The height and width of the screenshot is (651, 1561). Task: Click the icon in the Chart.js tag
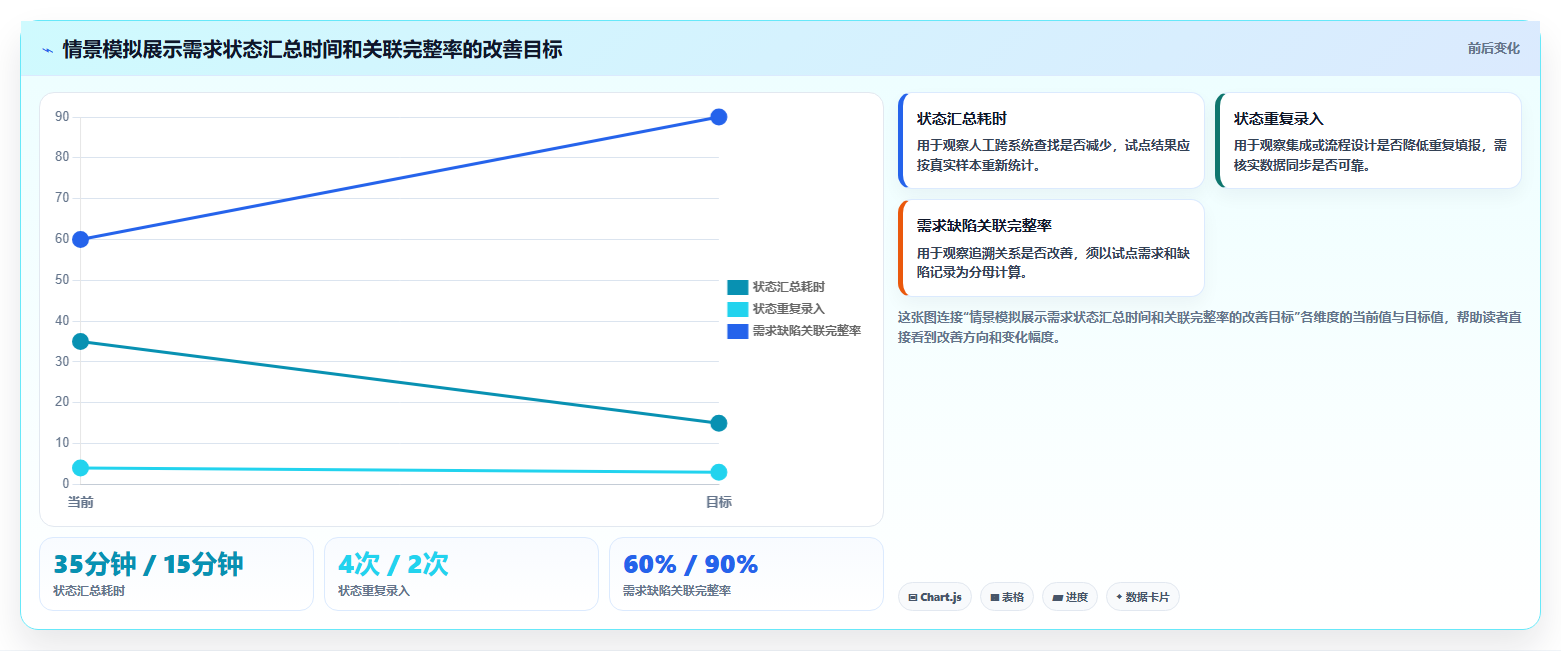point(913,598)
